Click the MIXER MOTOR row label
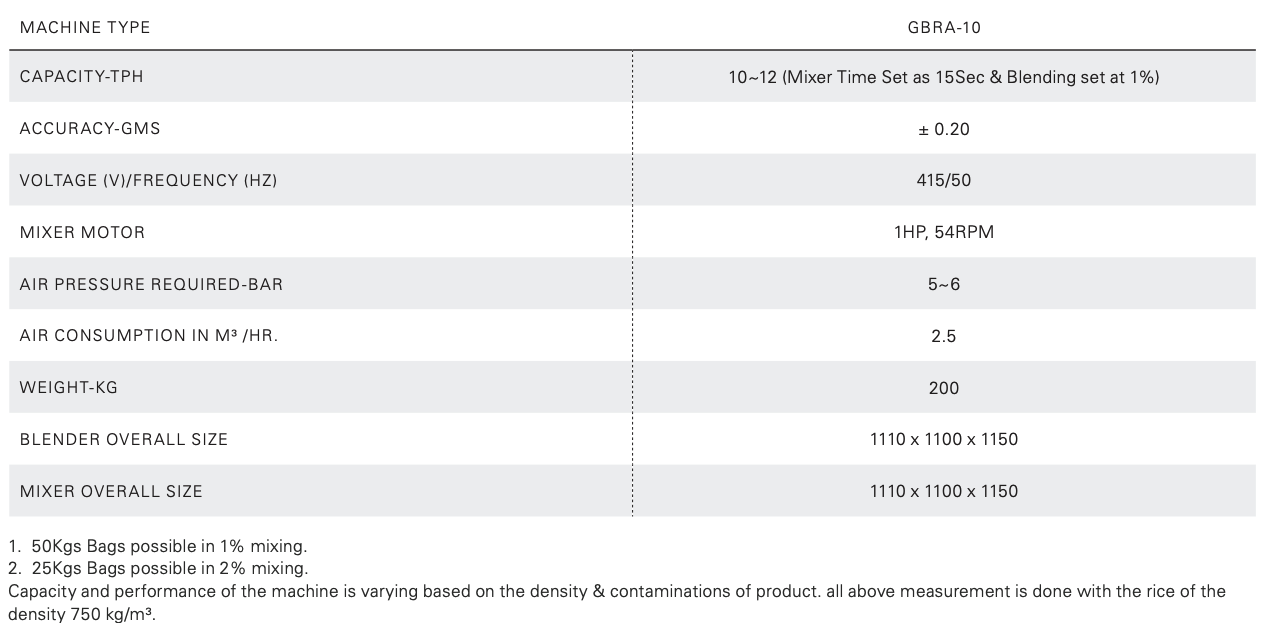This screenshot has height=638, width=1270. pos(82,232)
